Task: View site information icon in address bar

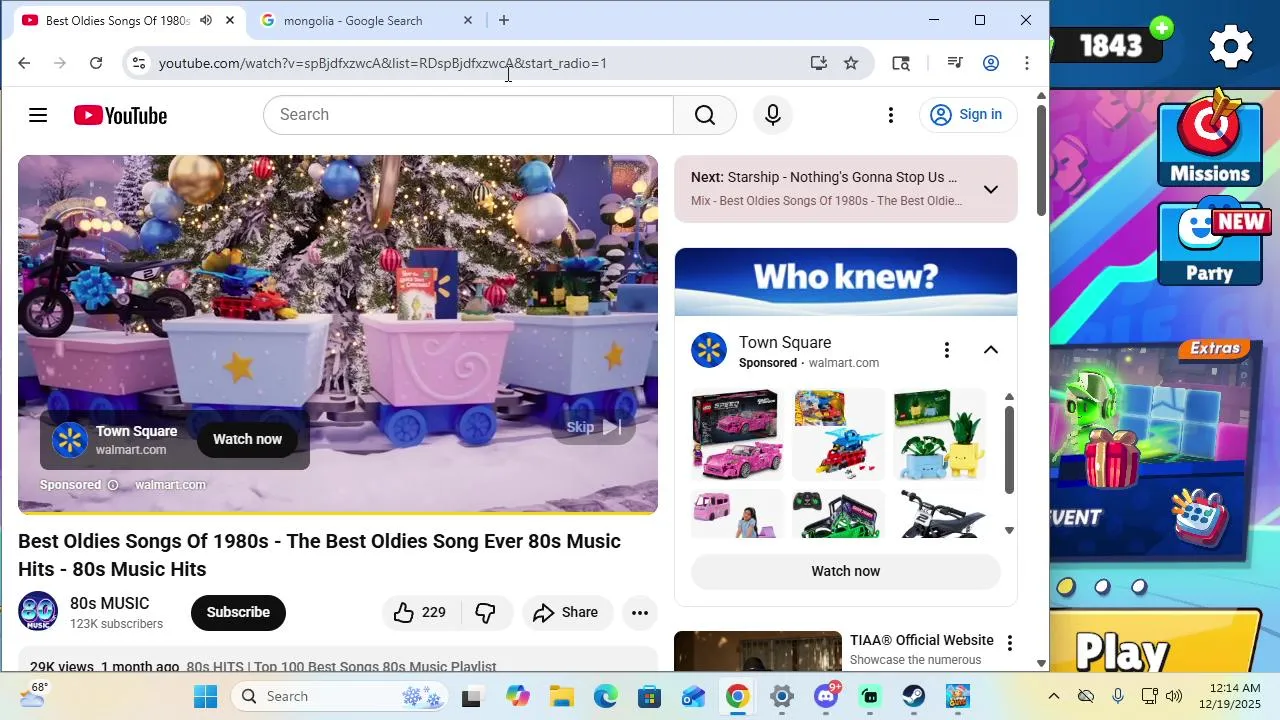Action: (139, 63)
